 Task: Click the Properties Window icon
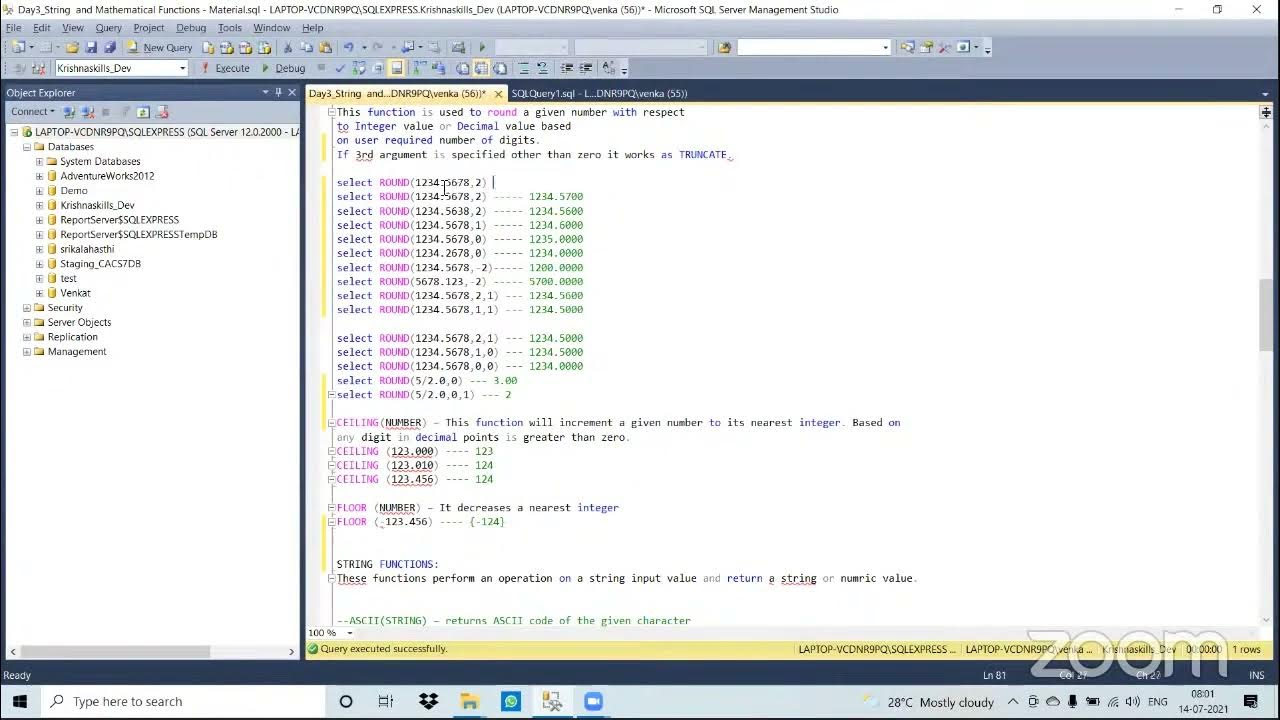926,47
